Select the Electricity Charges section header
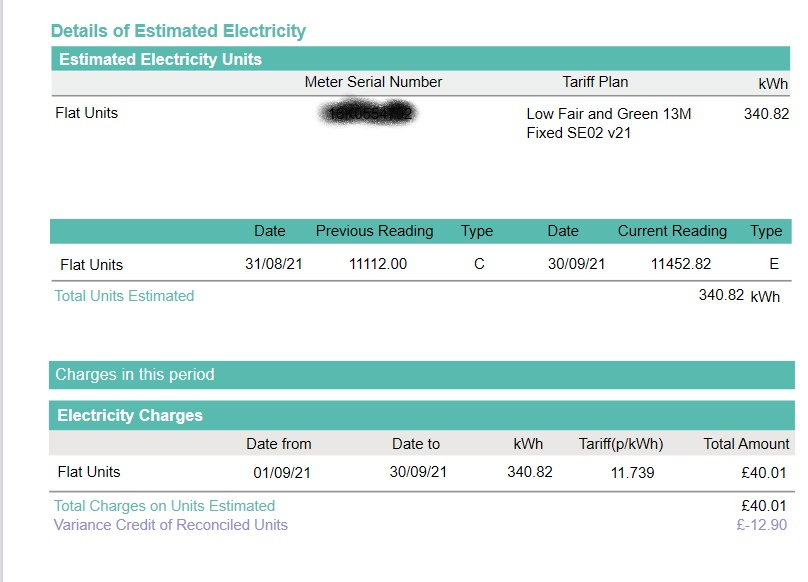 [x=422, y=415]
